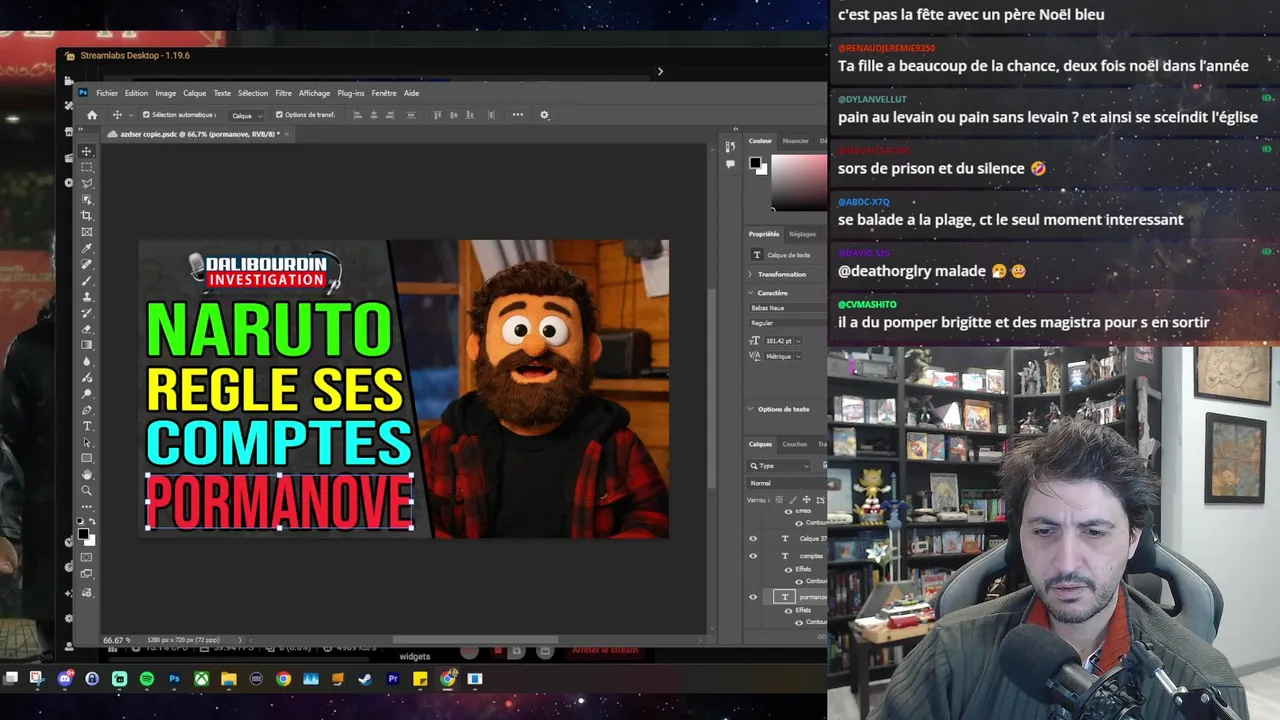1280x720 pixels.
Task: Click the toolbox foreground color swatch
Action: coord(84,534)
